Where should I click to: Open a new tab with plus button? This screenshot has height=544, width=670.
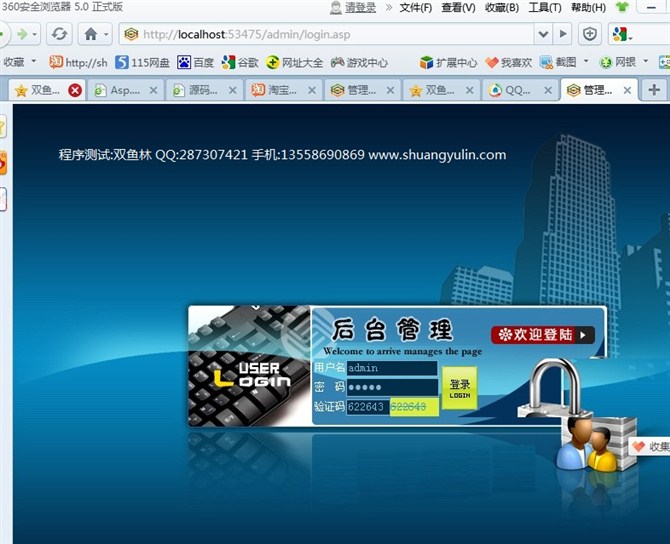[x=653, y=90]
